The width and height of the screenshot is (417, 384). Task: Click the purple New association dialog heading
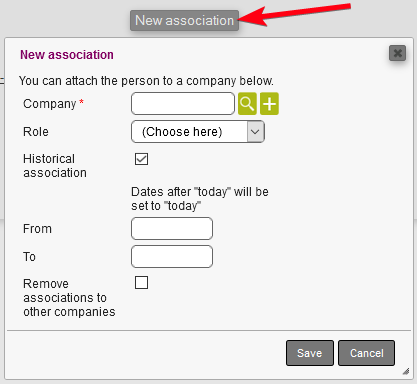[67, 55]
